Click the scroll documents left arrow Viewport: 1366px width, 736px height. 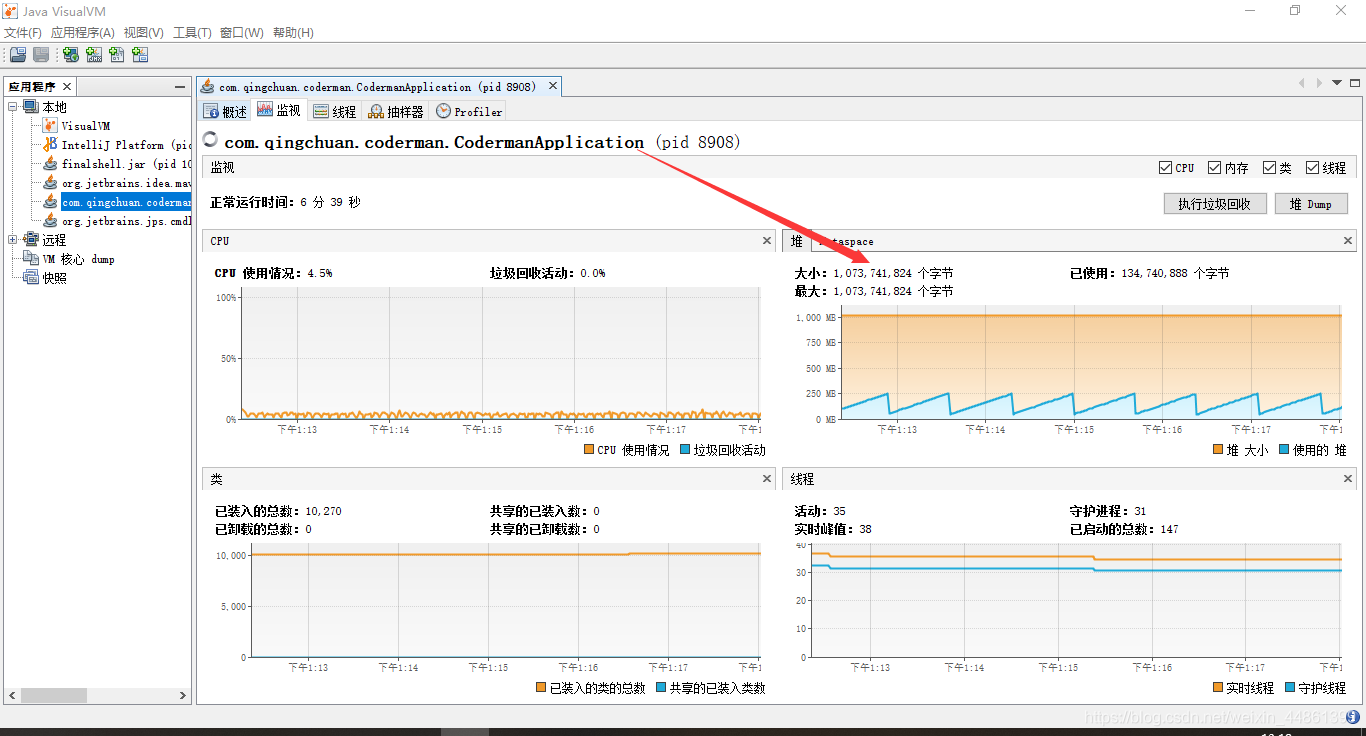pos(1302,83)
